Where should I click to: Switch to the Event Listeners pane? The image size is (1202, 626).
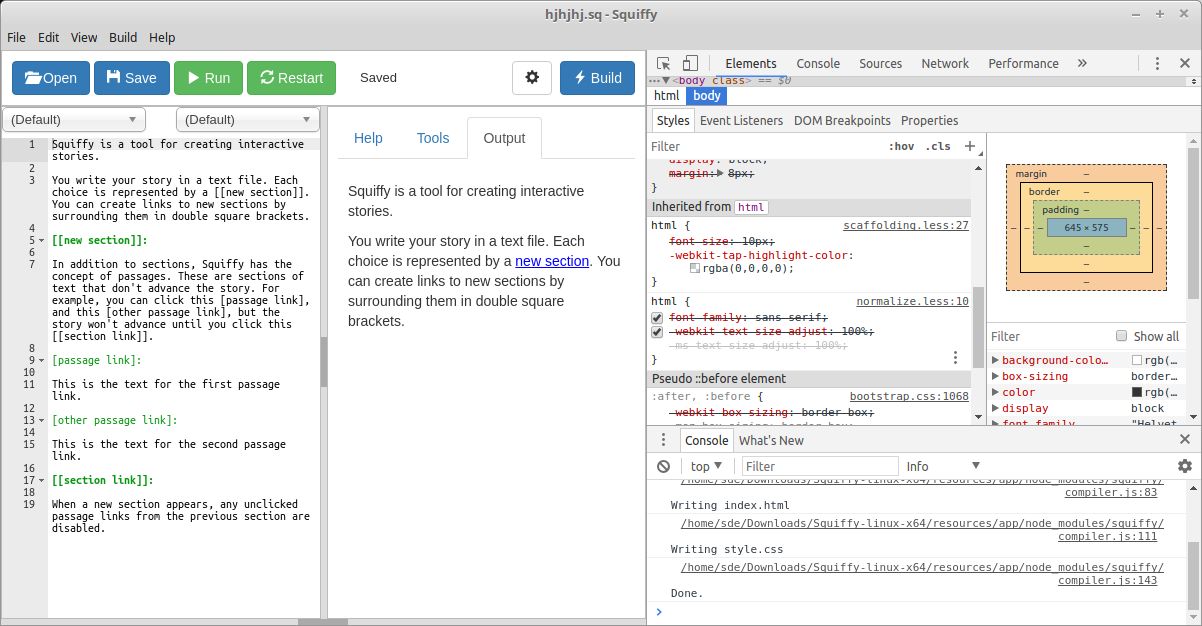click(741, 120)
